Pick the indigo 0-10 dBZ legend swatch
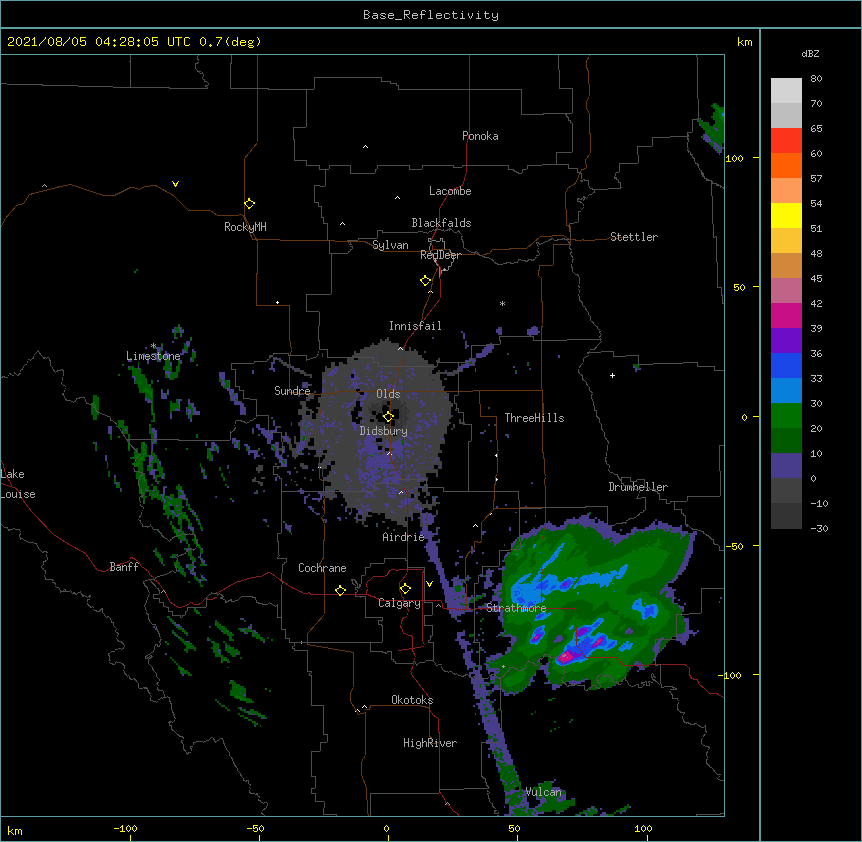 786,466
